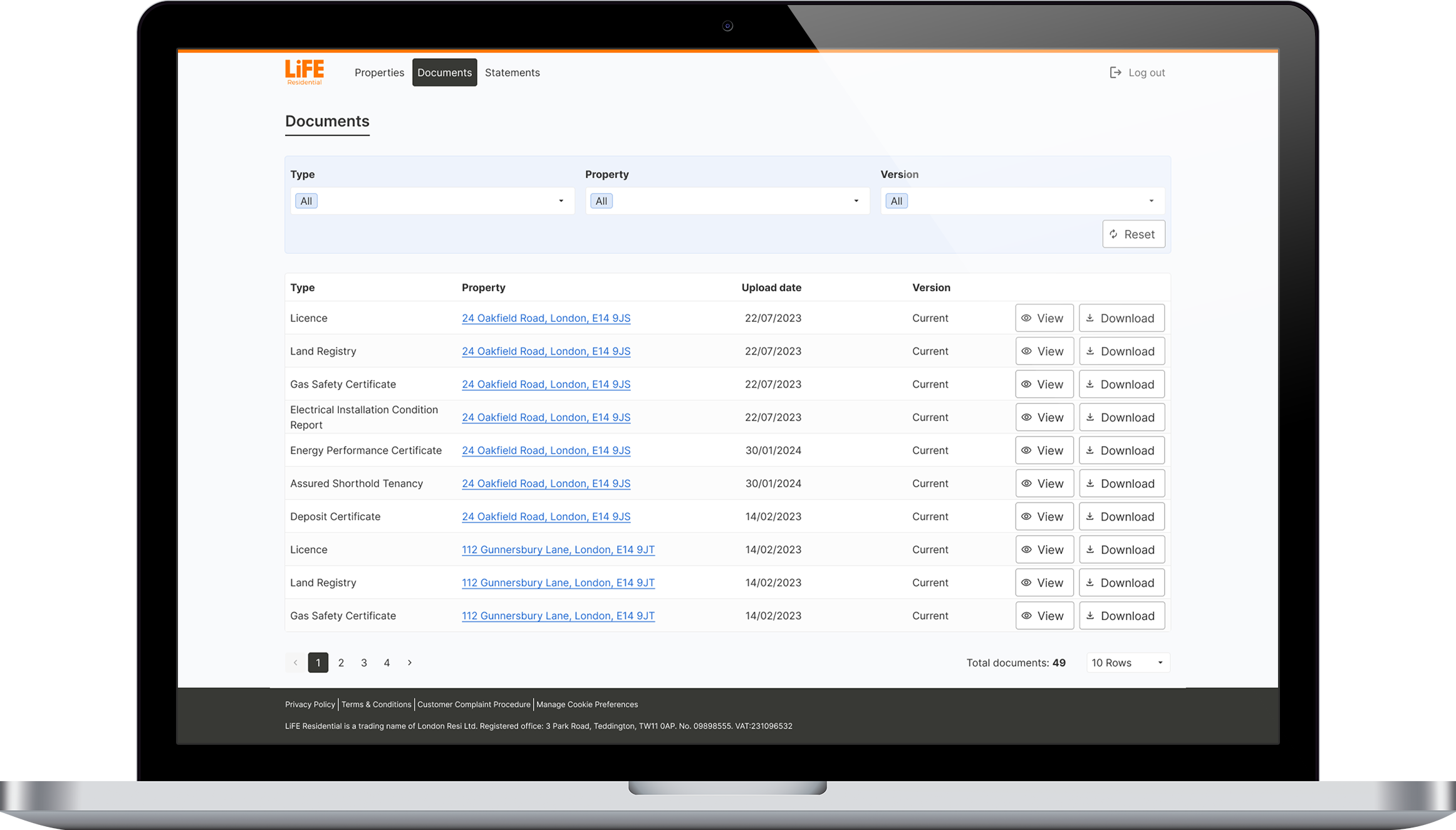Download the Deposit Certificate
This screenshot has height=830, width=1456.
click(1121, 517)
